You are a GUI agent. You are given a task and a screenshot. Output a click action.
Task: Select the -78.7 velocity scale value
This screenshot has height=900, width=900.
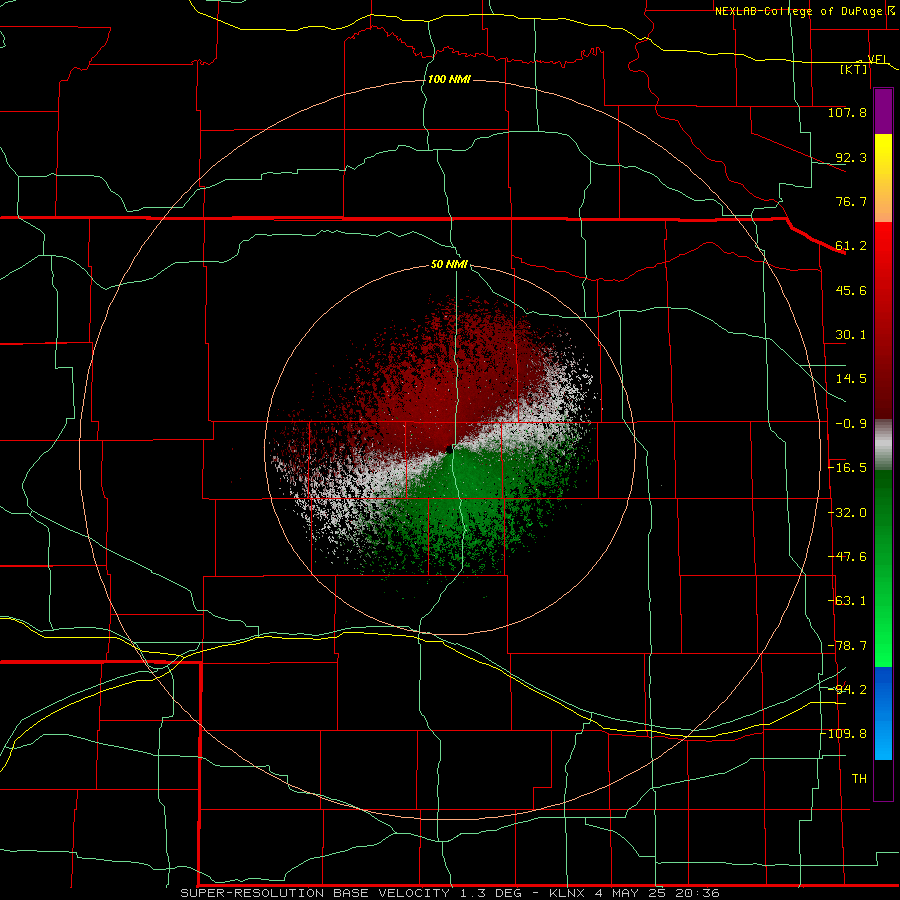pyautogui.click(x=847, y=646)
